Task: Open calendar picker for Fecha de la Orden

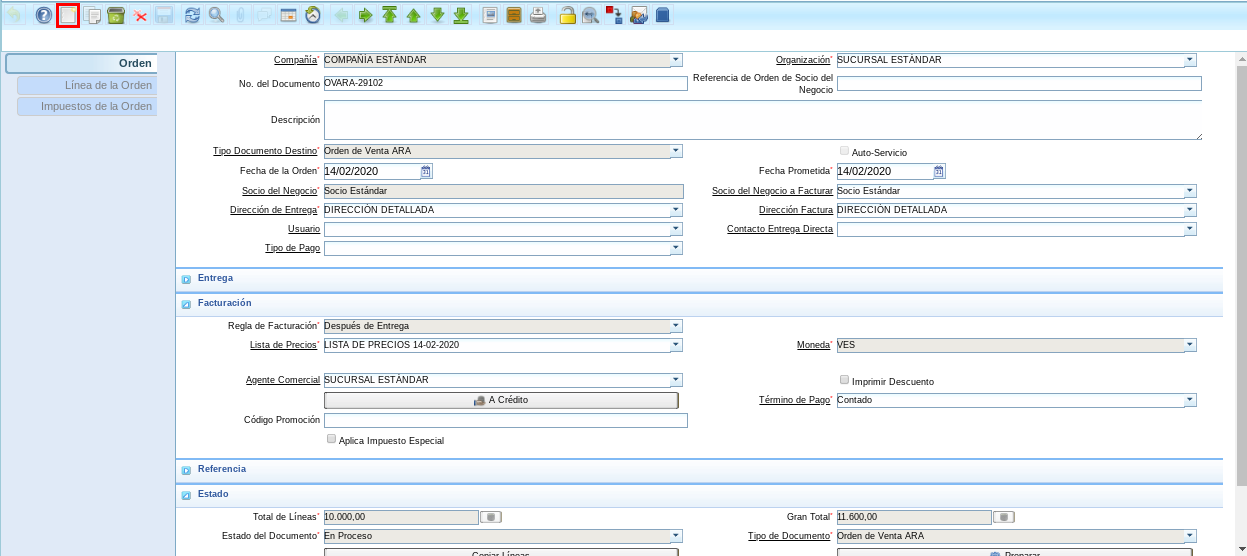Action: (426, 171)
